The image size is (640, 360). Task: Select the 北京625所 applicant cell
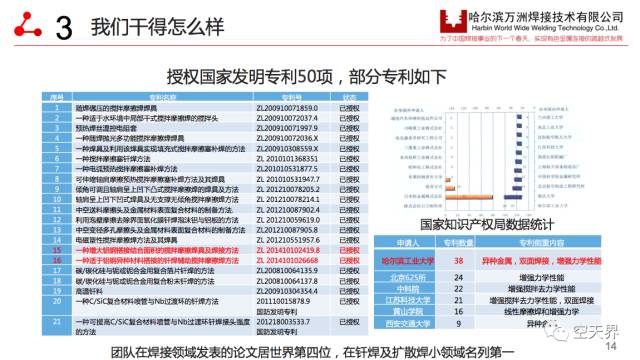tap(407, 278)
